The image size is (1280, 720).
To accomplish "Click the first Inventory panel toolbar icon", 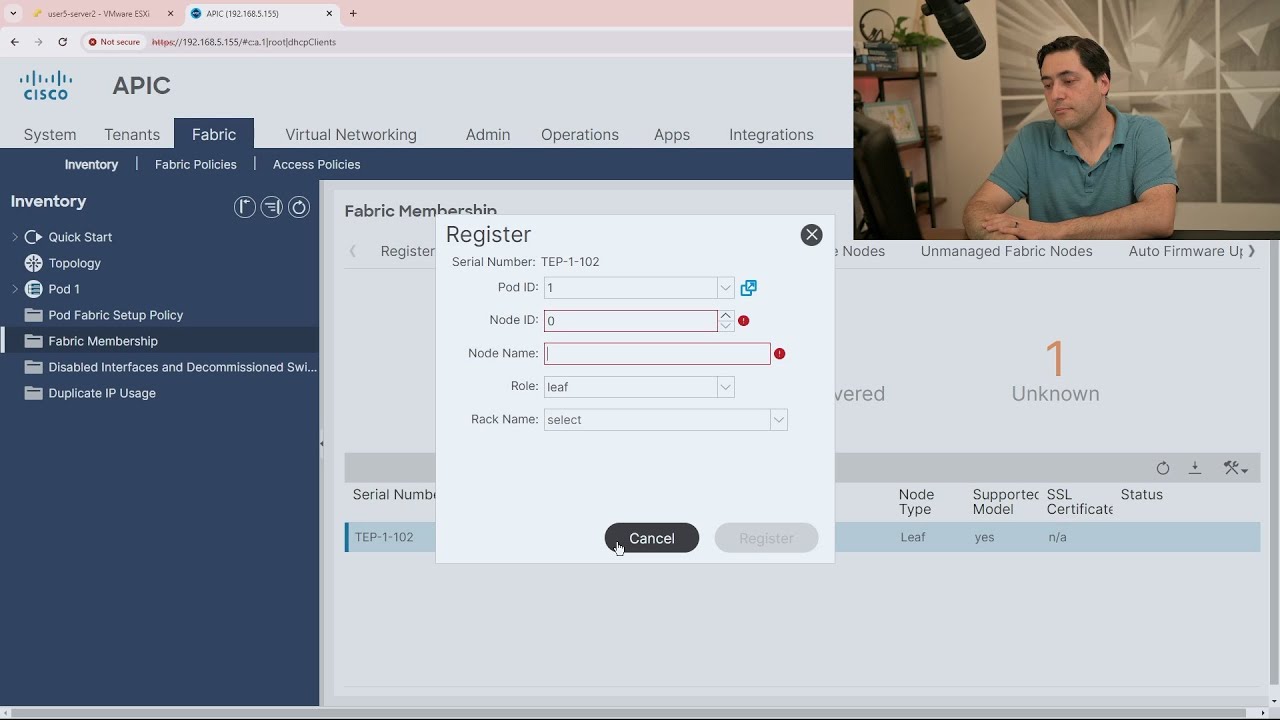I will click(244, 207).
